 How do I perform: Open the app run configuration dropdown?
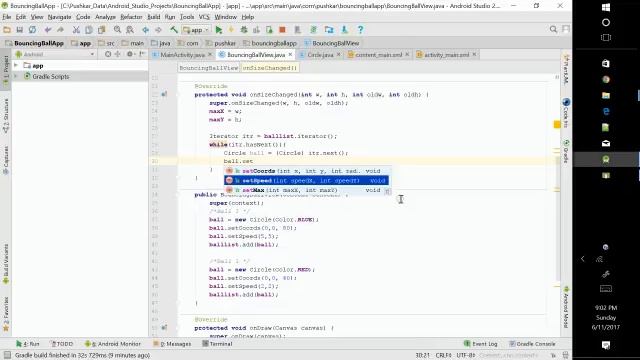[196, 30]
